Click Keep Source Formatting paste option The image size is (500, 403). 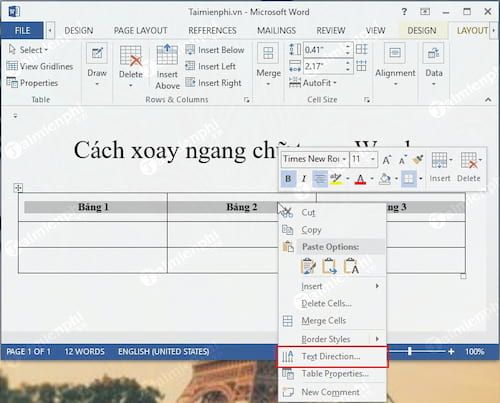click(308, 266)
